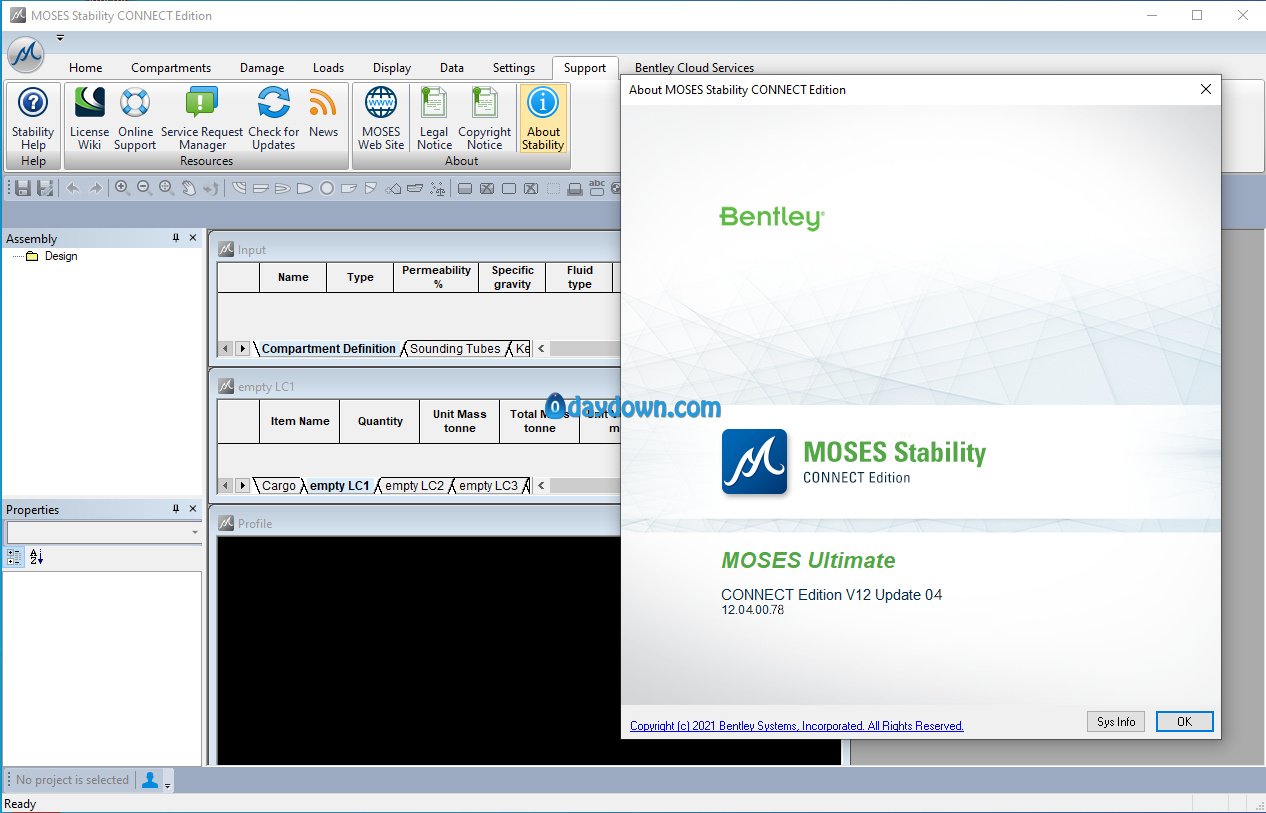Switch to the Damage ribbon tab
The height and width of the screenshot is (813, 1266).
[262, 68]
